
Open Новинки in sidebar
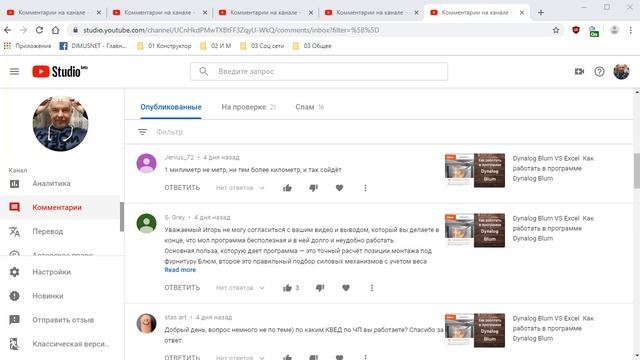pos(48,296)
